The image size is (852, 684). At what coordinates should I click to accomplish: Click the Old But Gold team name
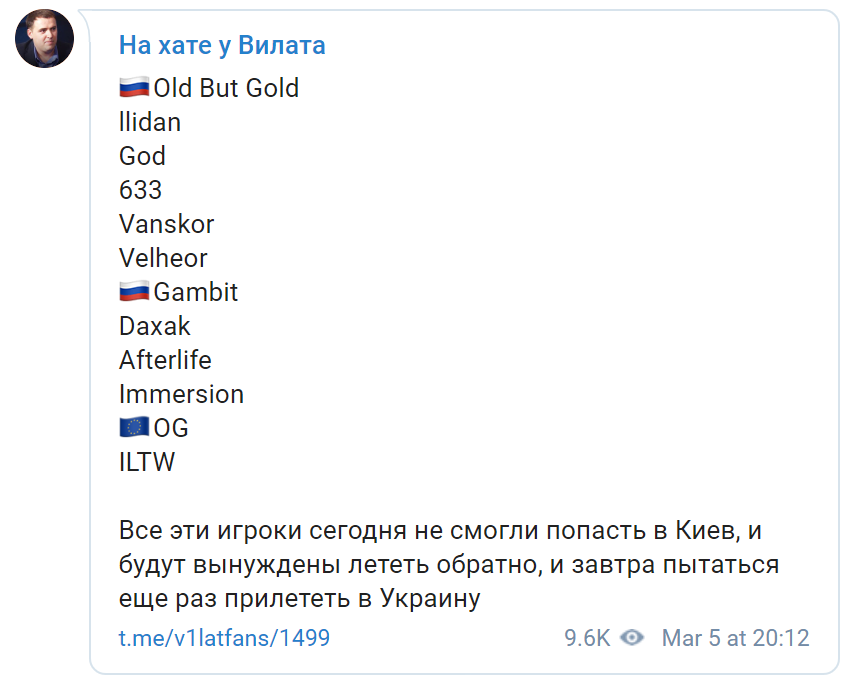click(x=226, y=88)
